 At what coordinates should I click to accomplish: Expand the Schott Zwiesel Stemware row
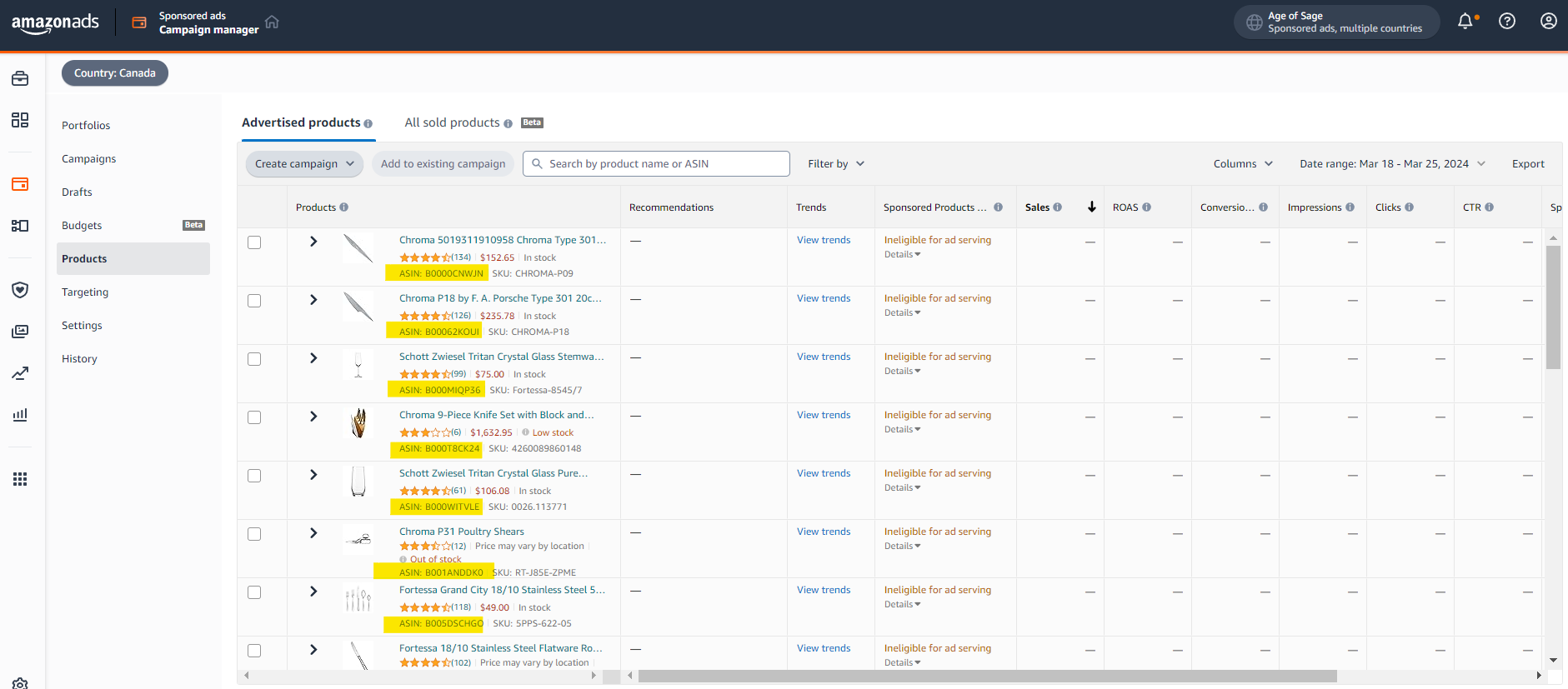coord(313,358)
